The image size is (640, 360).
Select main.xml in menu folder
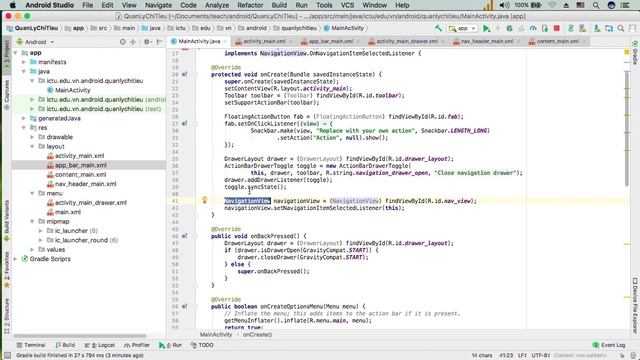[68, 212]
